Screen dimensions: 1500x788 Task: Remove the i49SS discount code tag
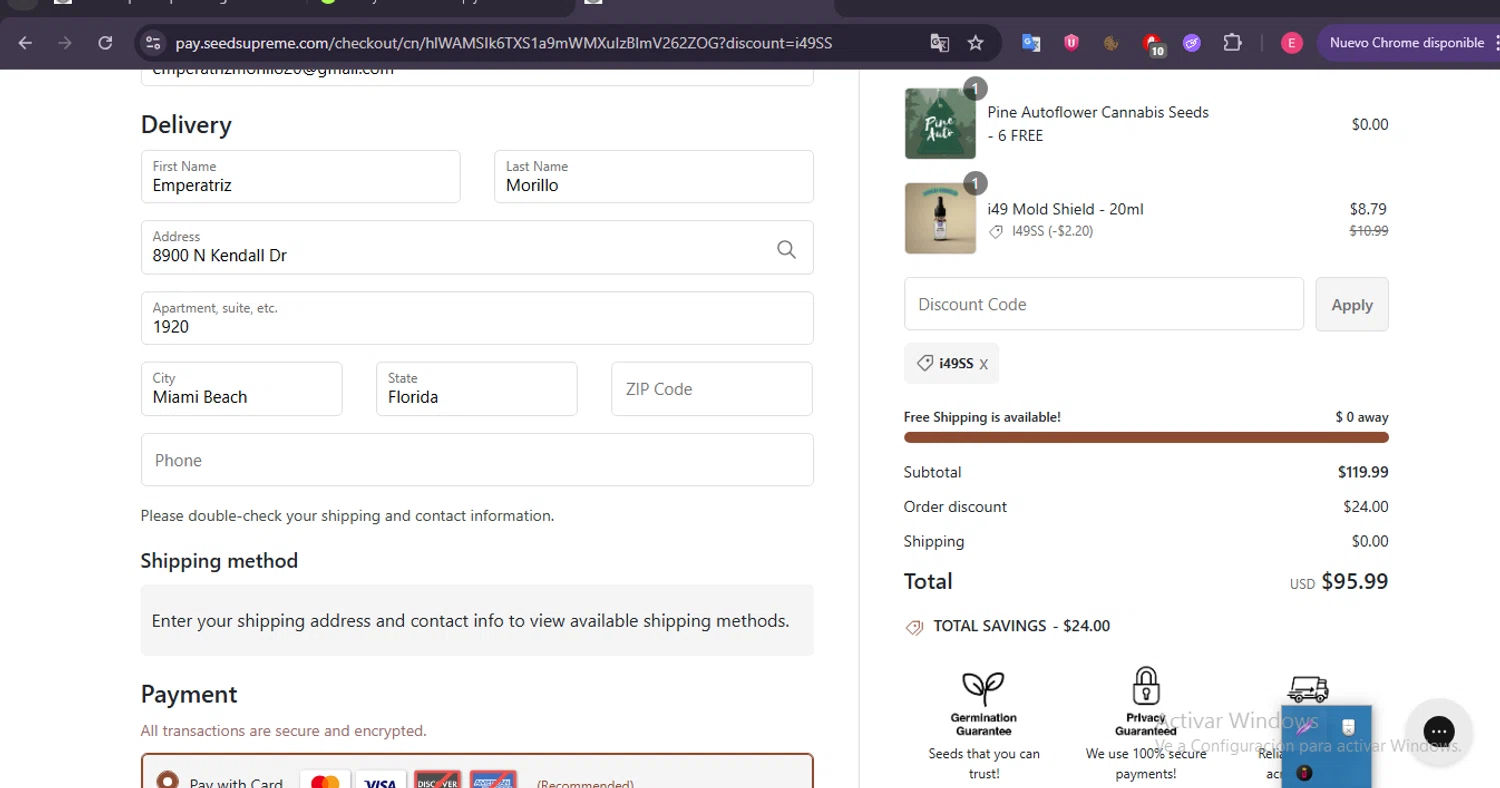point(984,364)
